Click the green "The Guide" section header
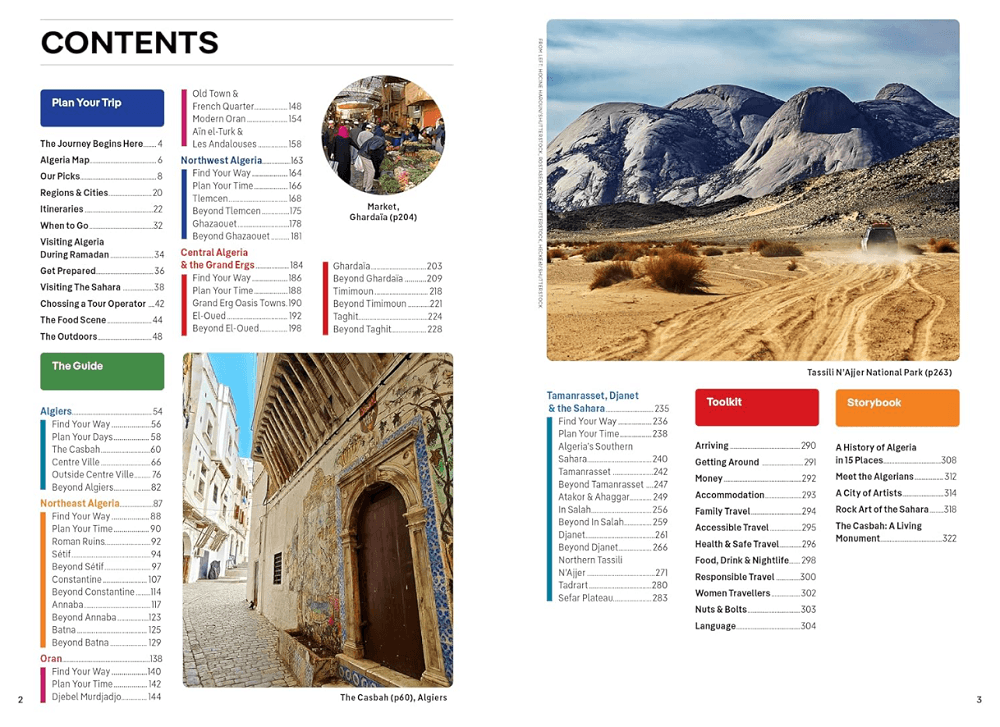The image size is (1000, 727). (102, 371)
